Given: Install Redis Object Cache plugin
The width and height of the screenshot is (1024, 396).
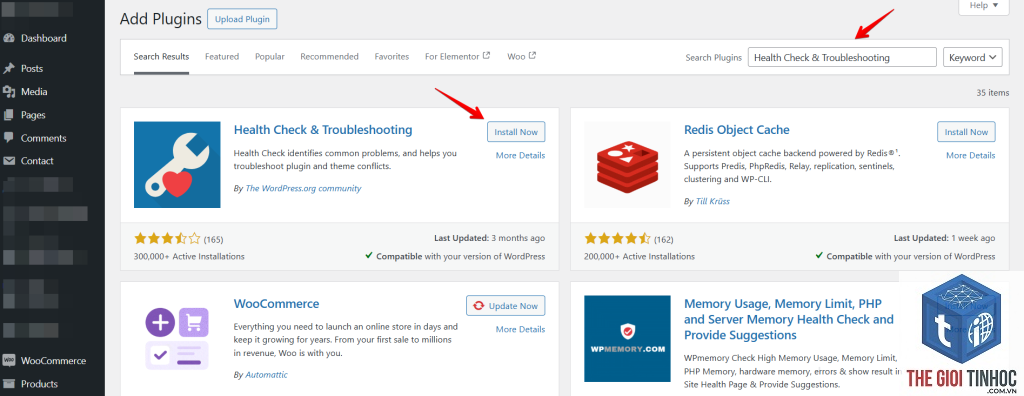Looking at the screenshot, I should point(966,132).
